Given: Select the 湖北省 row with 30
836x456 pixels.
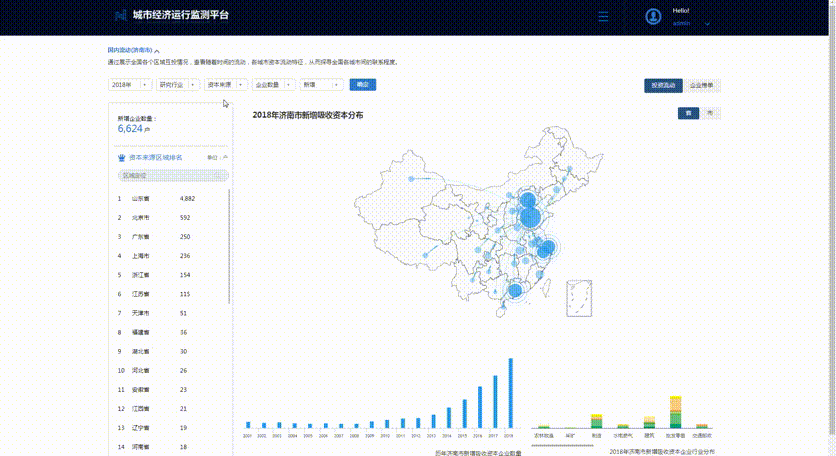Looking at the screenshot, I should [x=171, y=351].
